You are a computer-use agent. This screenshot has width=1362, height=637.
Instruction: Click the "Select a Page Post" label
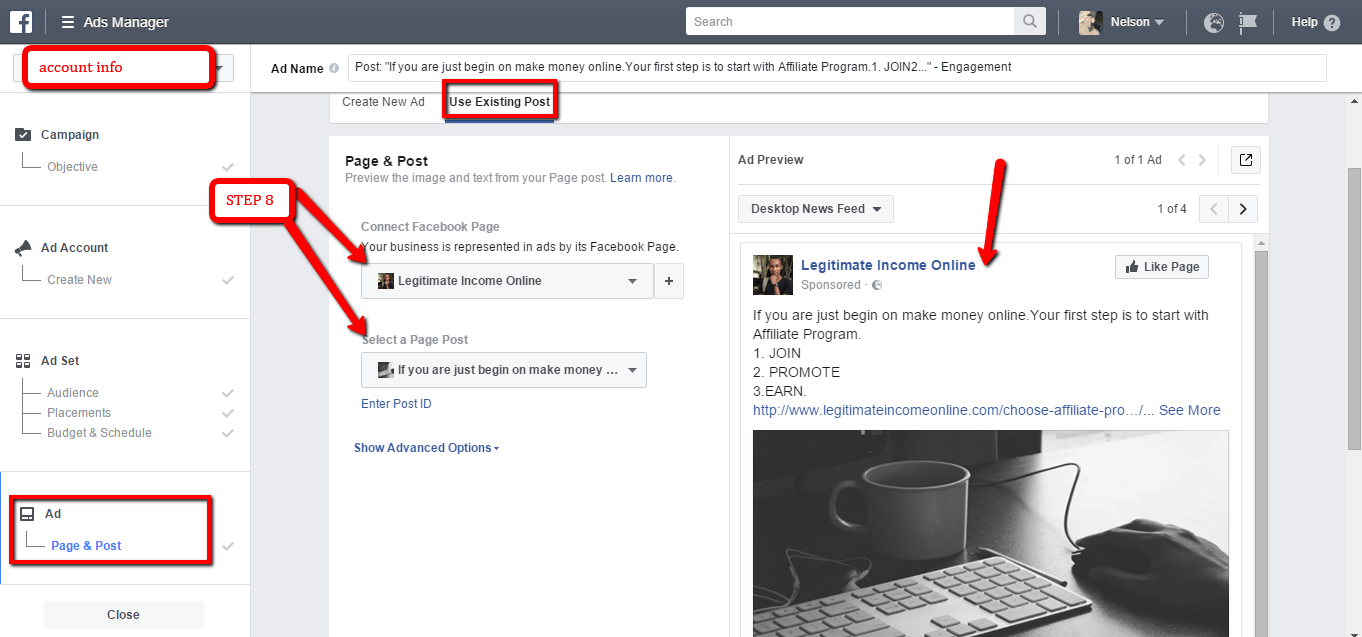(415, 340)
